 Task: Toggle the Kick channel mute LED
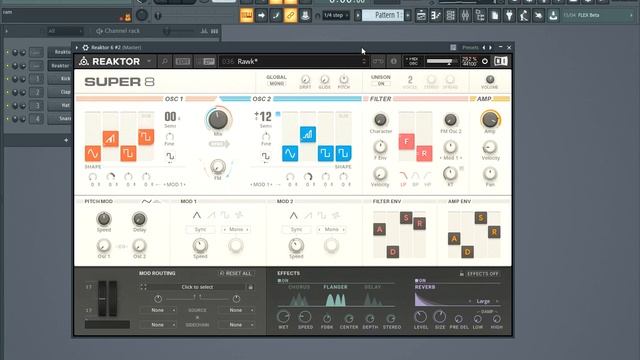coord(7,78)
